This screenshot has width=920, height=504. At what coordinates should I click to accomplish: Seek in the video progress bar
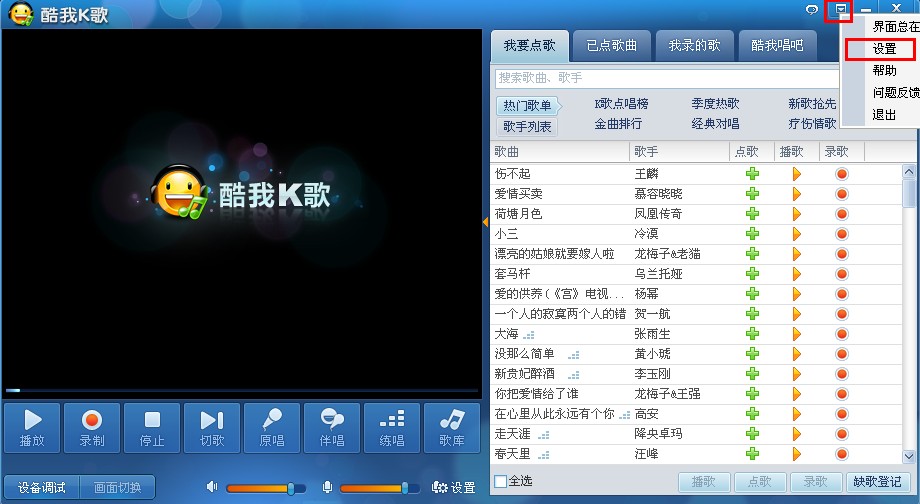241,390
